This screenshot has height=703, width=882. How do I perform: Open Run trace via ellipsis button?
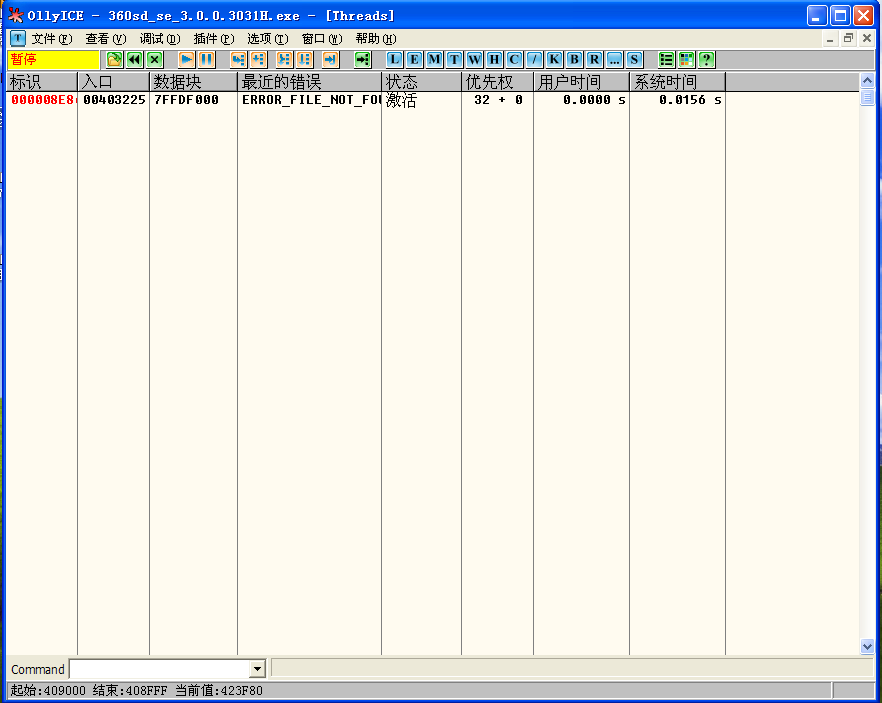click(x=614, y=60)
